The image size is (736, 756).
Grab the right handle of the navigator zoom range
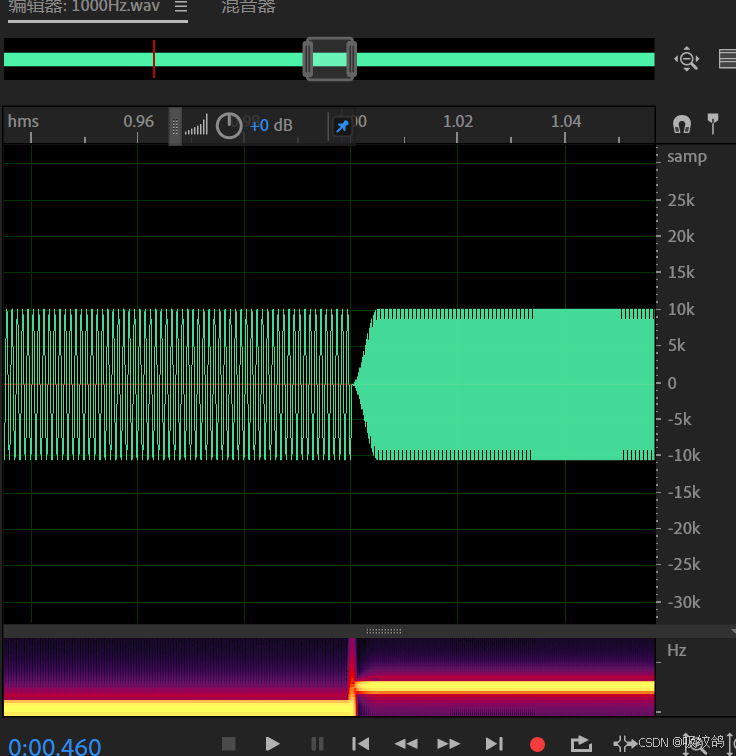(351, 59)
